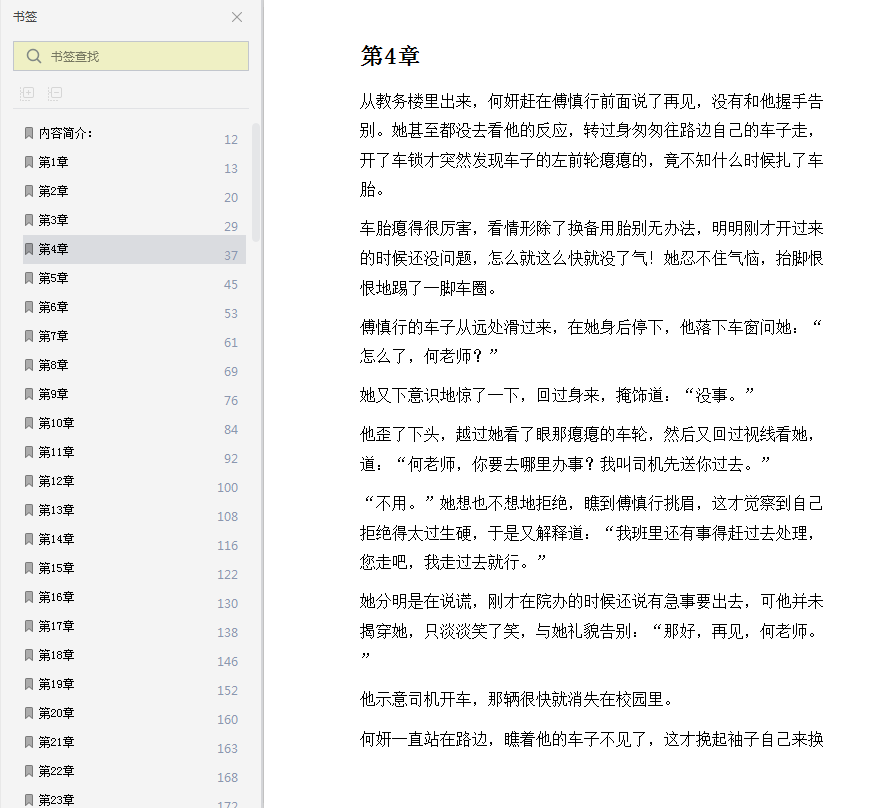Click the bookmark icon beside 第20章
Viewport: 887px width, 808px height.
(29, 714)
